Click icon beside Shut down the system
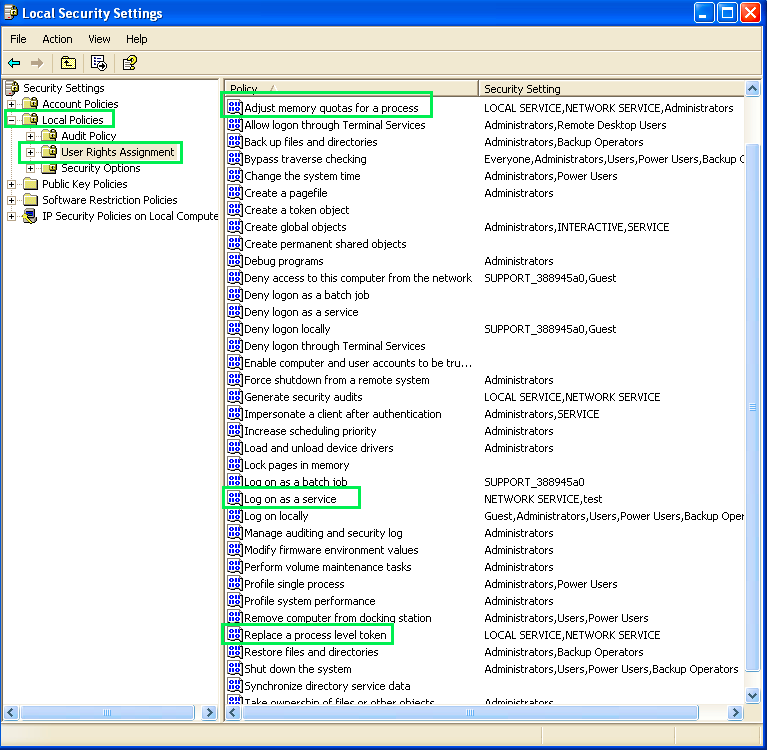 (235, 669)
